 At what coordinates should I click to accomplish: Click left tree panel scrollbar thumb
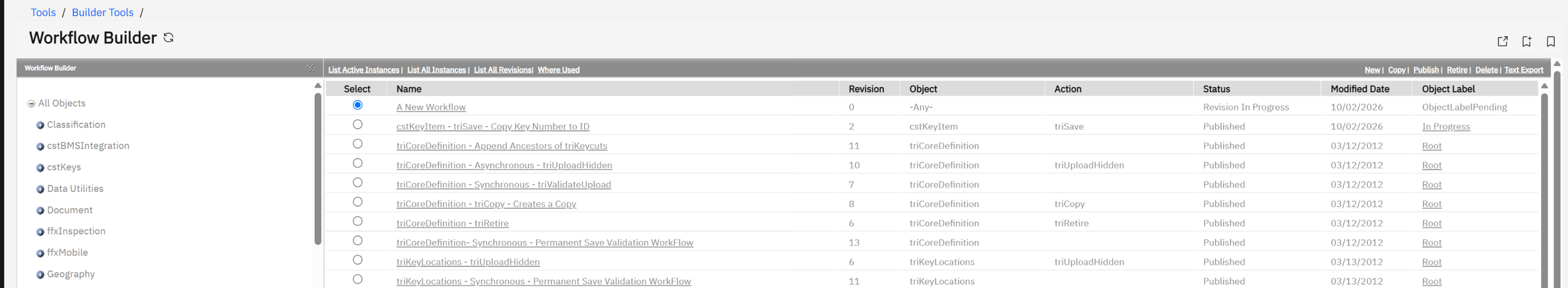point(318,168)
